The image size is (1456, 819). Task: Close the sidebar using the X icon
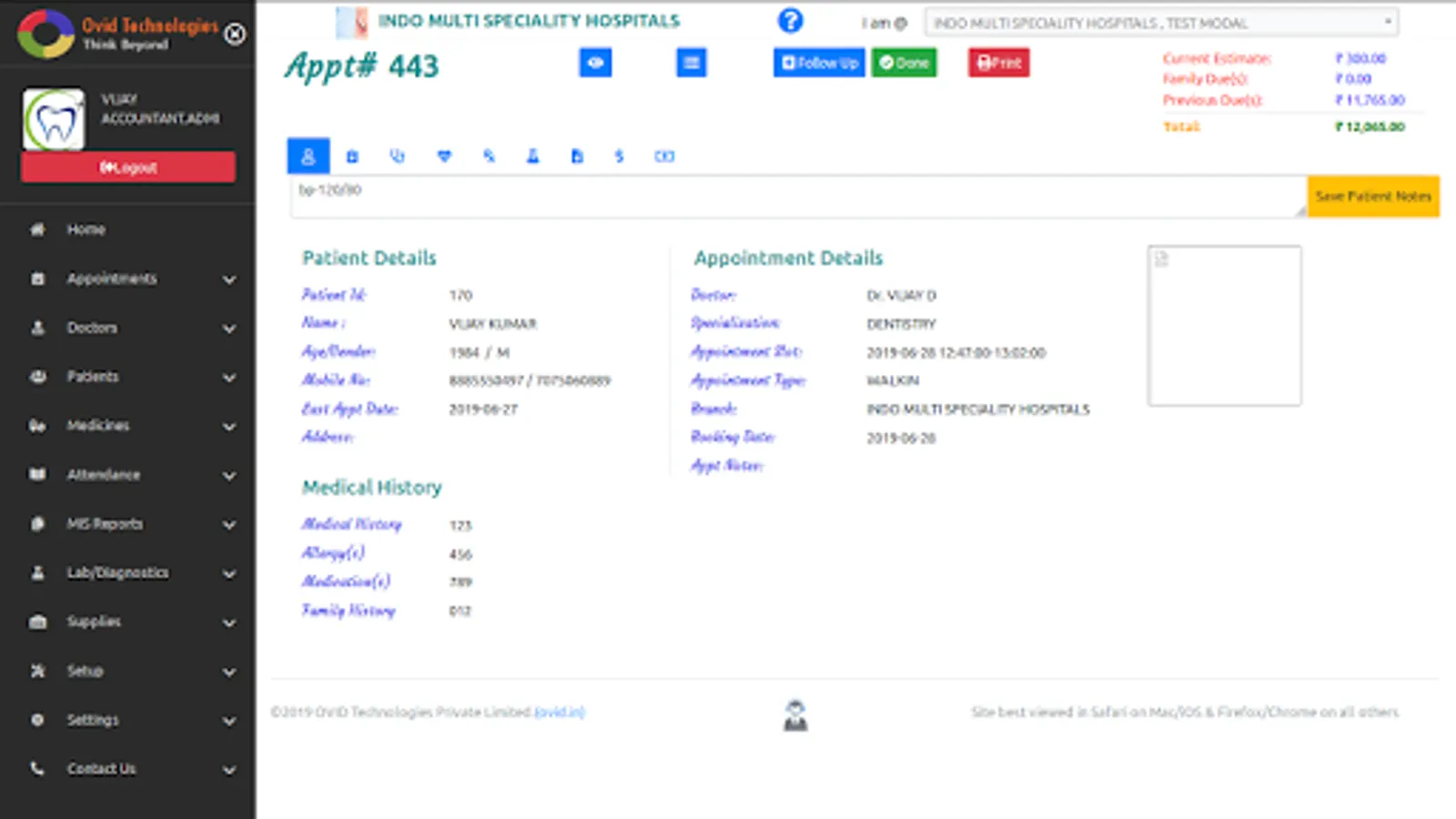[235, 35]
